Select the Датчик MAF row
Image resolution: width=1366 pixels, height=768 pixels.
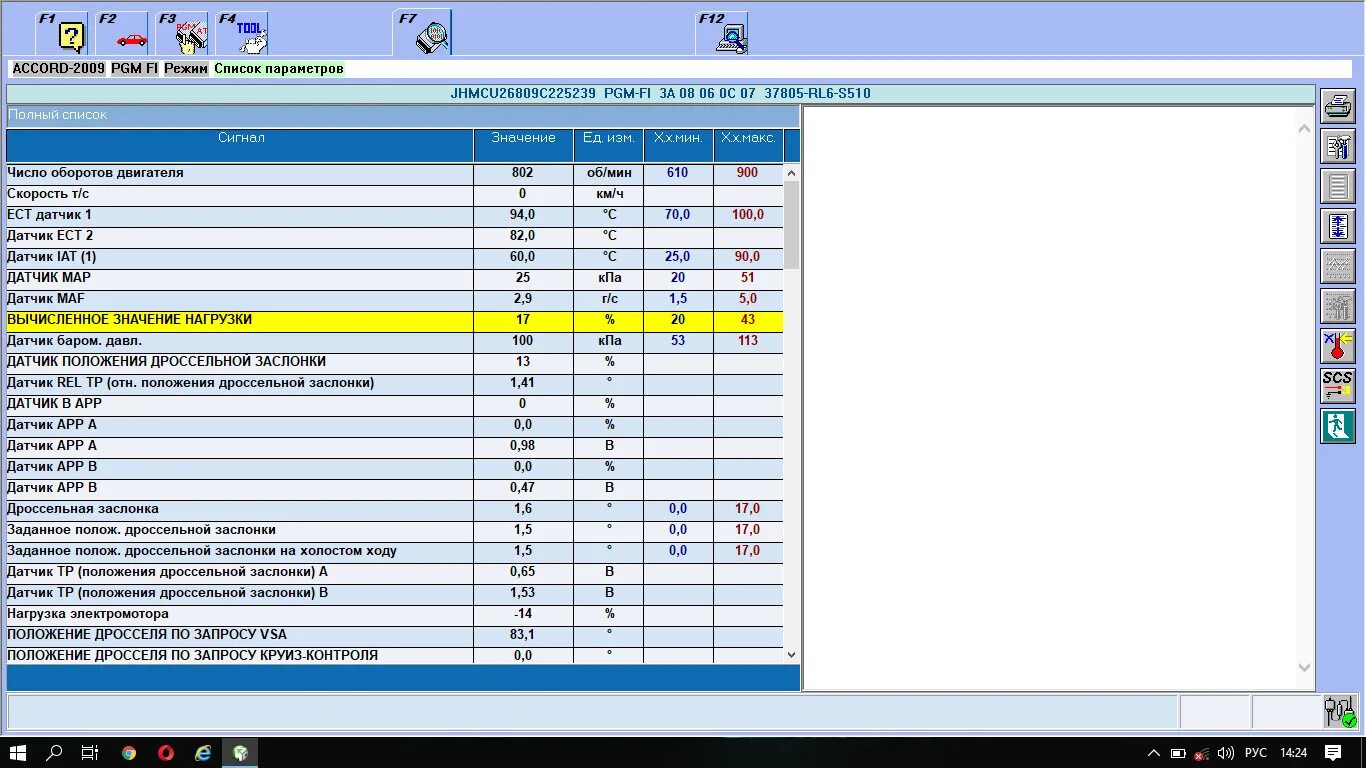[395, 299]
